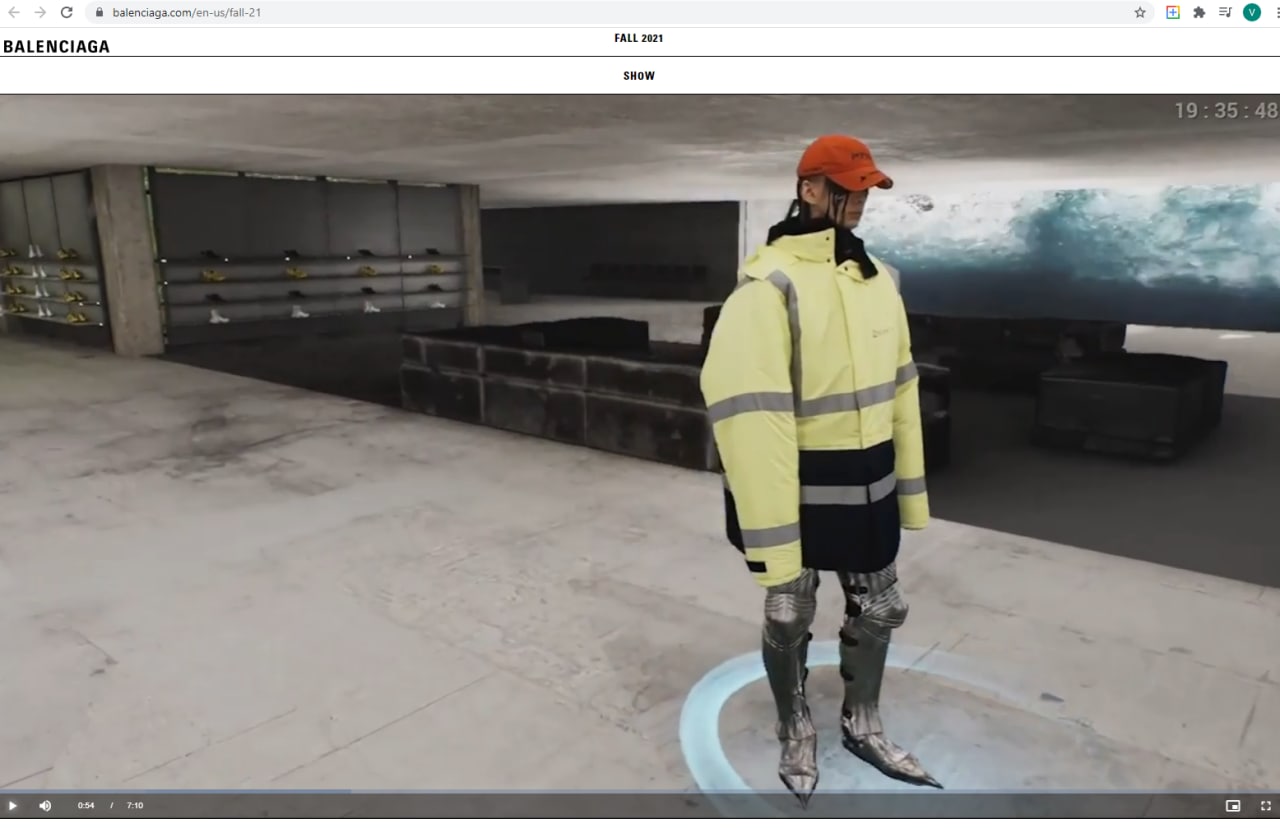Open the media control queue icon
This screenshot has width=1280, height=828.
click(x=1225, y=12)
